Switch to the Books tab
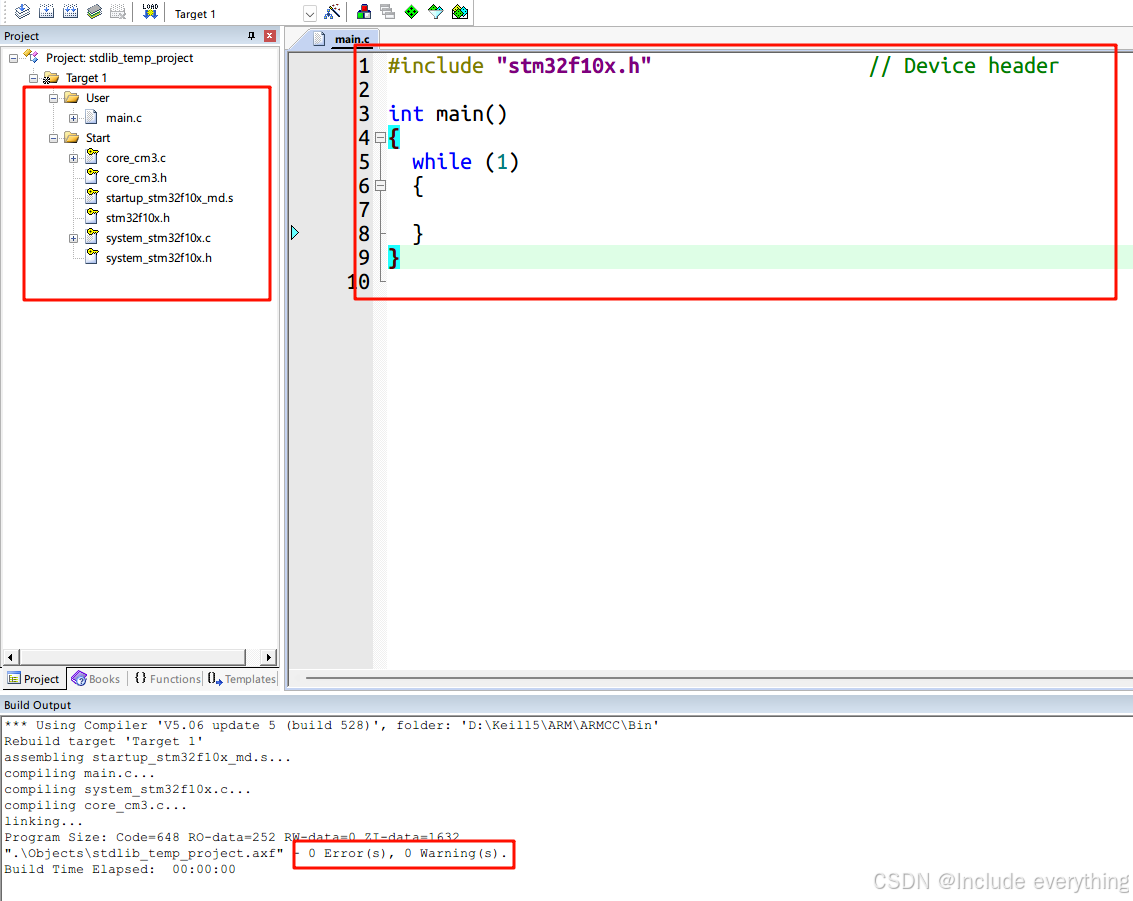 click(96, 679)
